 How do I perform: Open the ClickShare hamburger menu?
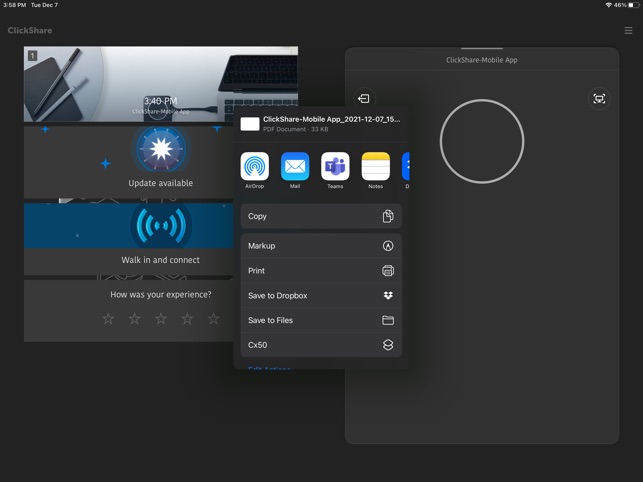pos(628,31)
